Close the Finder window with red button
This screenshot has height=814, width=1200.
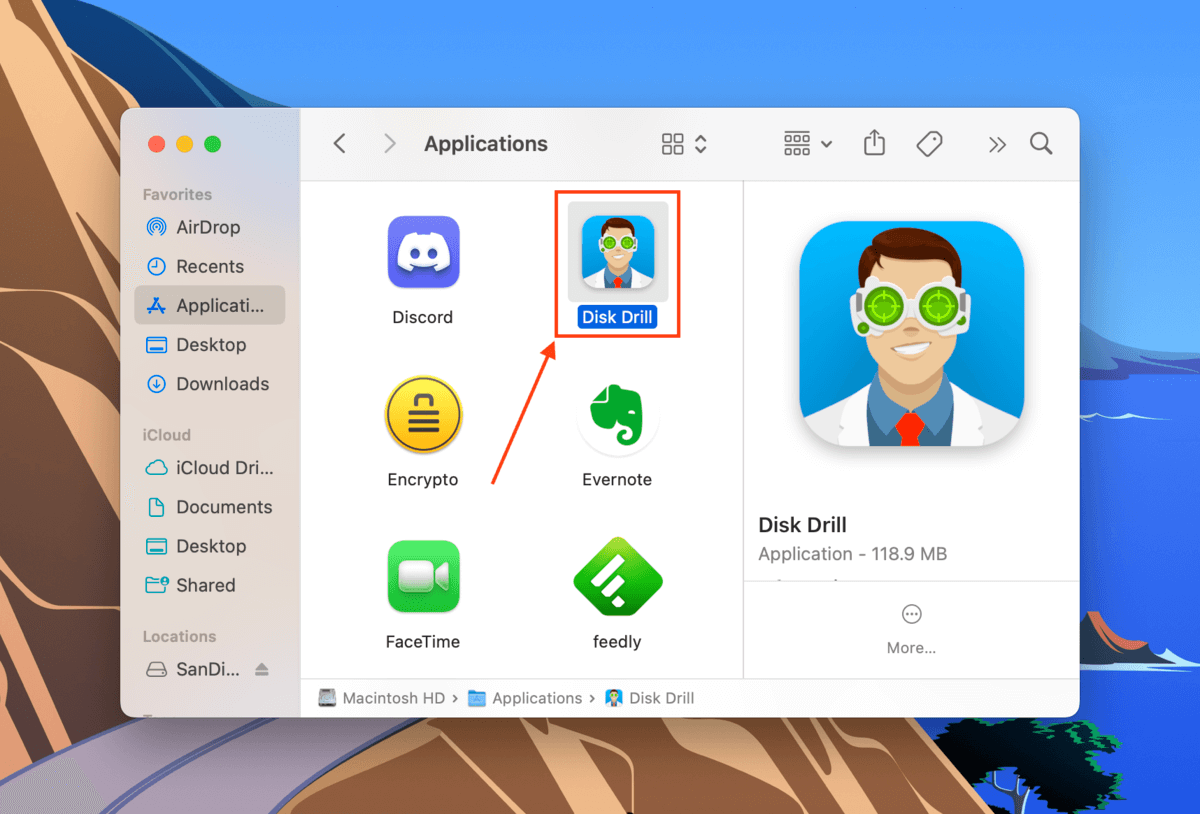point(156,144)
